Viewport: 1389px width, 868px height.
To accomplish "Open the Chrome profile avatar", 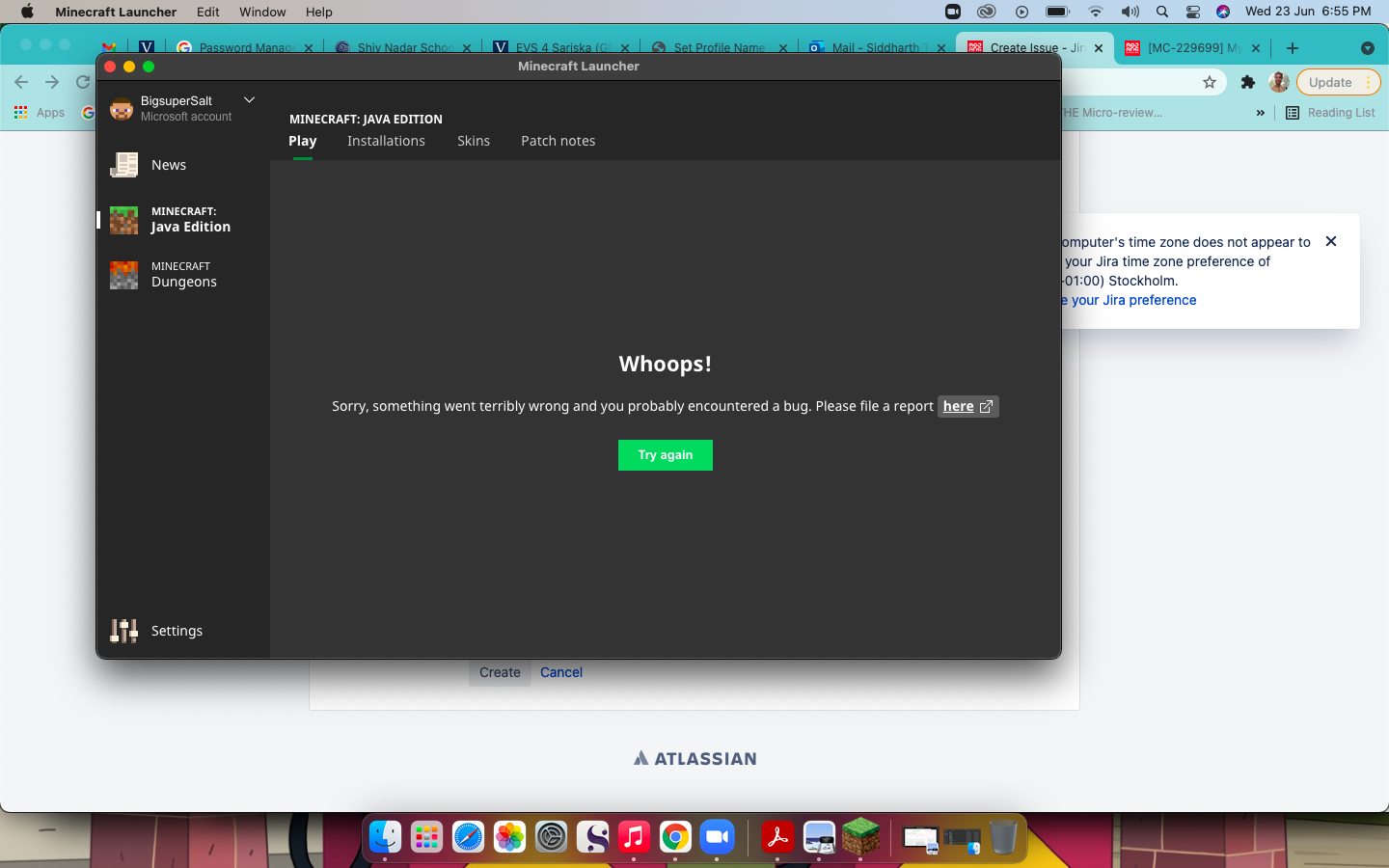I will click(1279, 82).
